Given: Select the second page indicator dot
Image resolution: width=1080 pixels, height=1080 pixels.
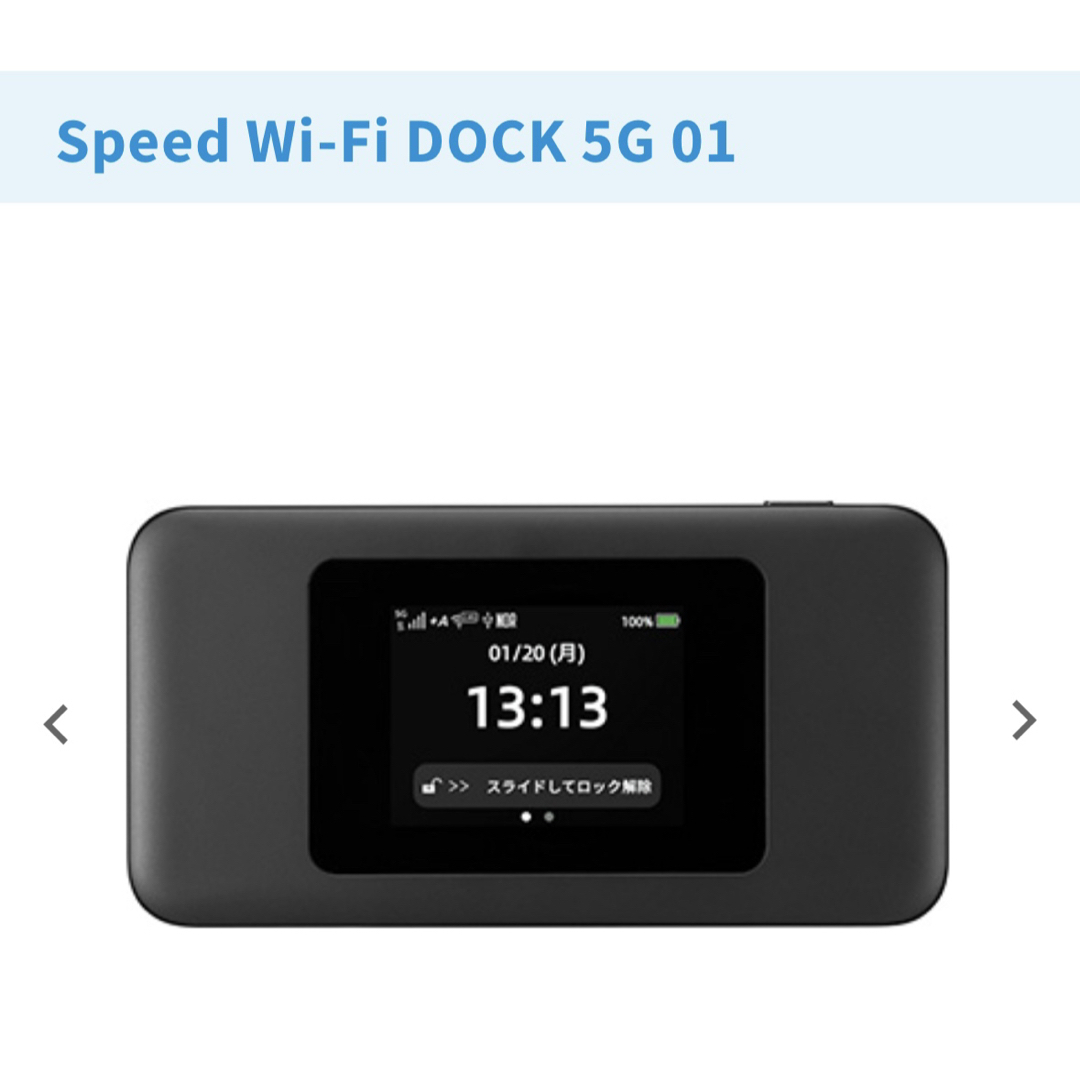Looking at the screenshot, I should point(549,817).
